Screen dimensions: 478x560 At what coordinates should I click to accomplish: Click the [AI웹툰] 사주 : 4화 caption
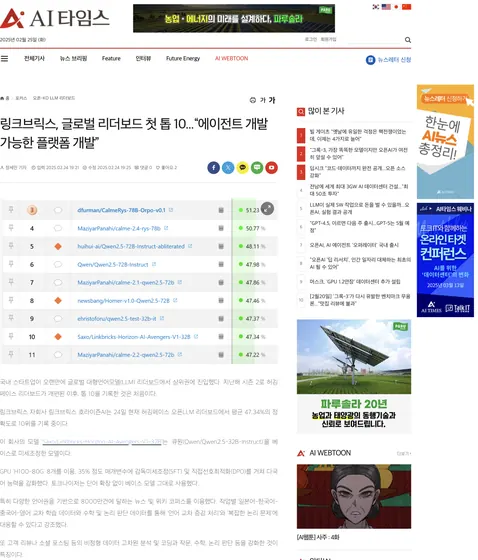318,537
